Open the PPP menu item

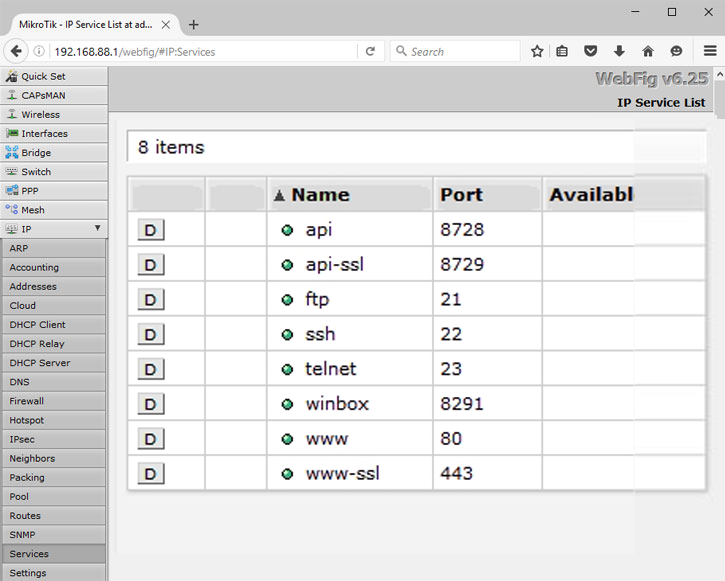coord(54,191)
